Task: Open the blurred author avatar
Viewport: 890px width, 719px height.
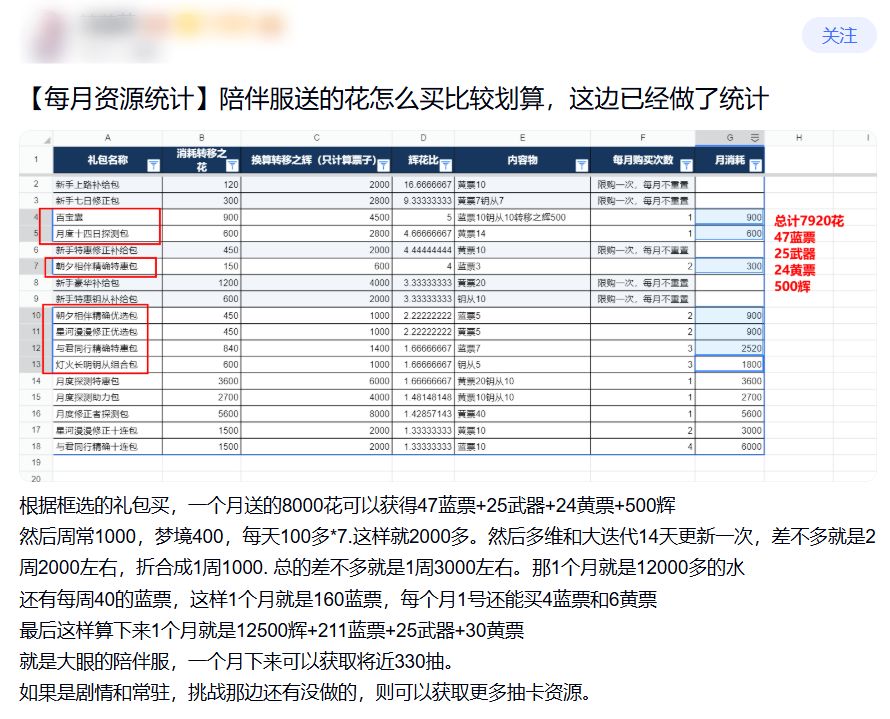Action: [50, 35]
